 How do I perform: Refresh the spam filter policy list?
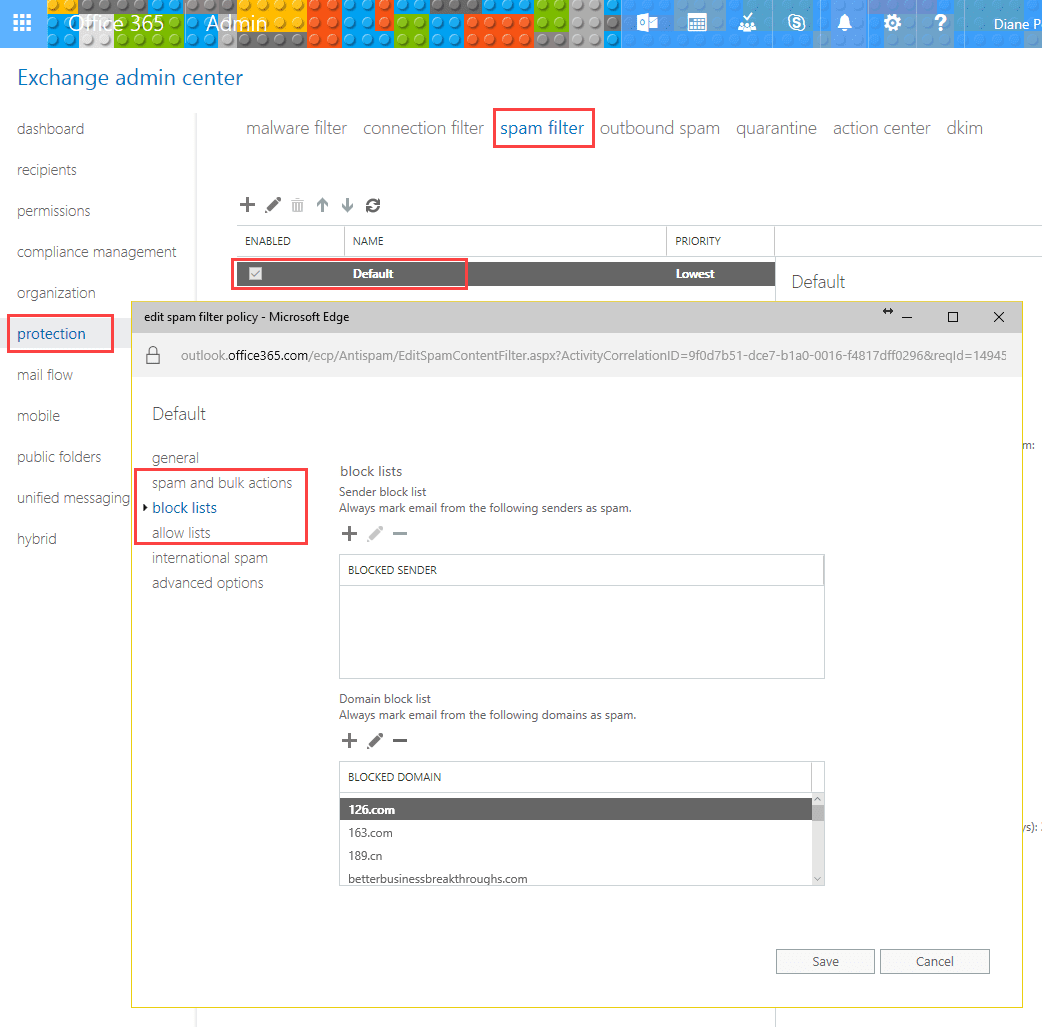point(373,205)
